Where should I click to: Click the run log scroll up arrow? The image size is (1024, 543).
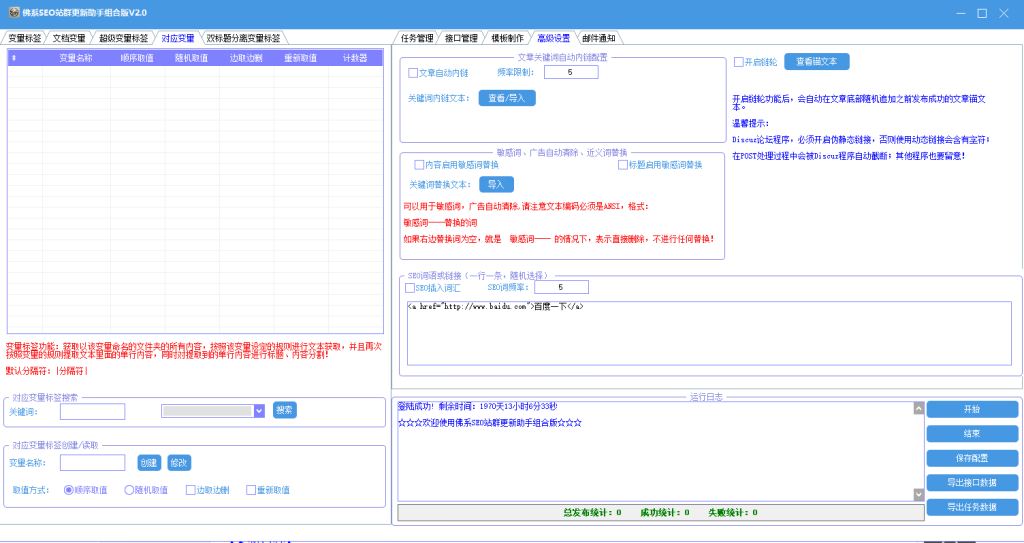tap(918, 409)
